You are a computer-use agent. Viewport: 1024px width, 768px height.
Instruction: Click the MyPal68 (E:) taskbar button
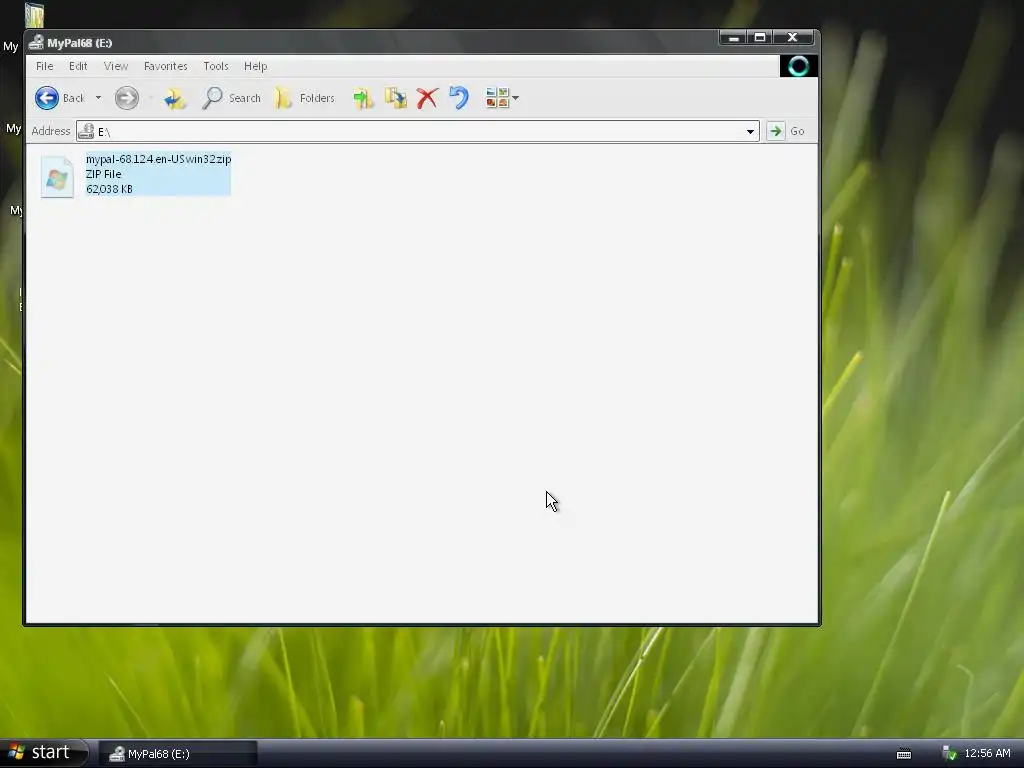click(x=178, y=754)
